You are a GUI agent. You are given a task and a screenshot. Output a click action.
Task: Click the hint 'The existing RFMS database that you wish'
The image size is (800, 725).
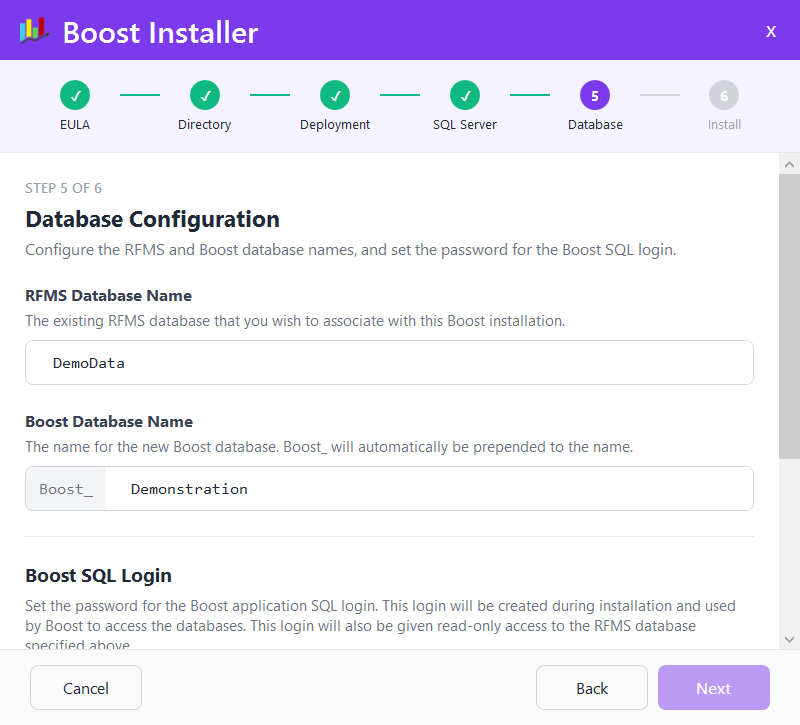[295, 321]
